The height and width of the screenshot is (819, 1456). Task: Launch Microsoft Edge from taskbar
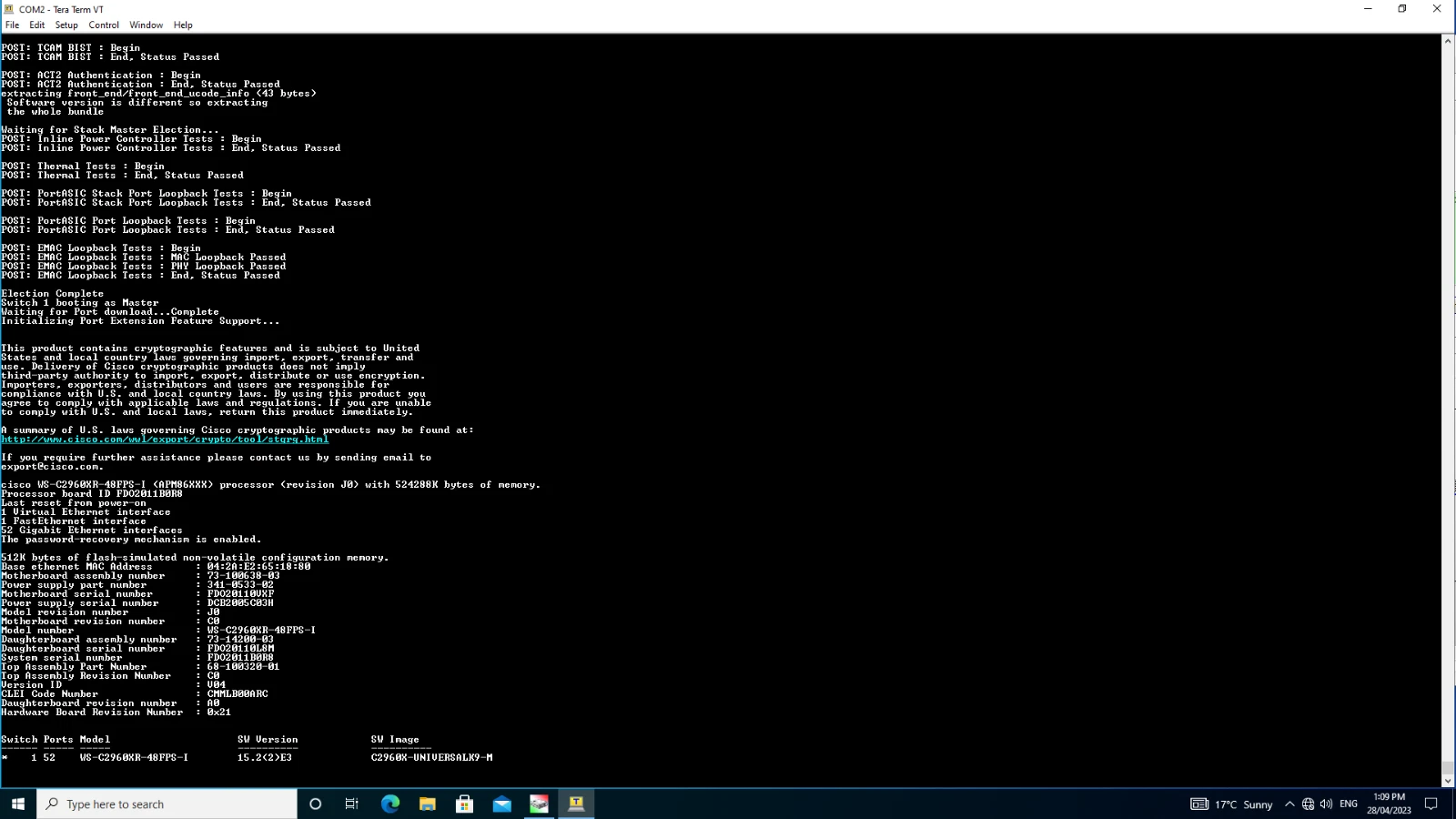click(x=390, y=804)
